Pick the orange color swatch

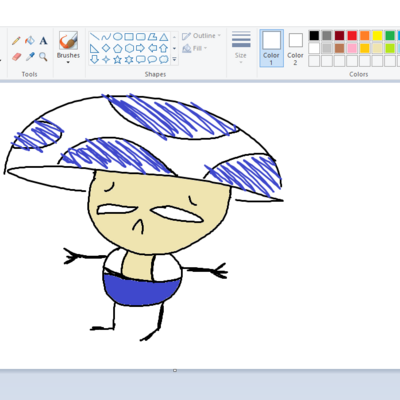(x=365, y=36)
